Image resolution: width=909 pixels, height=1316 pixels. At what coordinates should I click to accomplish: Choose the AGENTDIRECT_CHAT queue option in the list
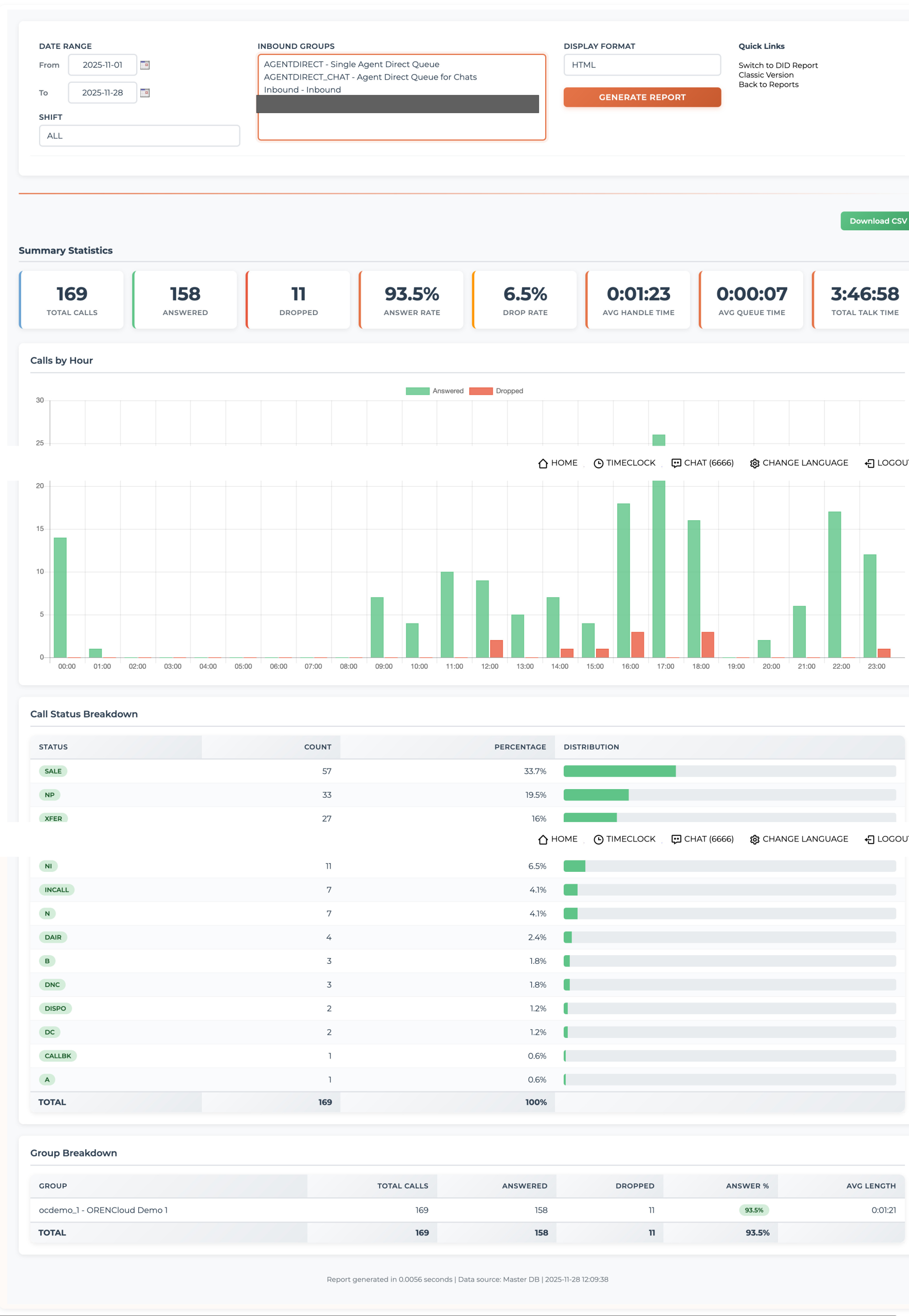coord(370,77)
